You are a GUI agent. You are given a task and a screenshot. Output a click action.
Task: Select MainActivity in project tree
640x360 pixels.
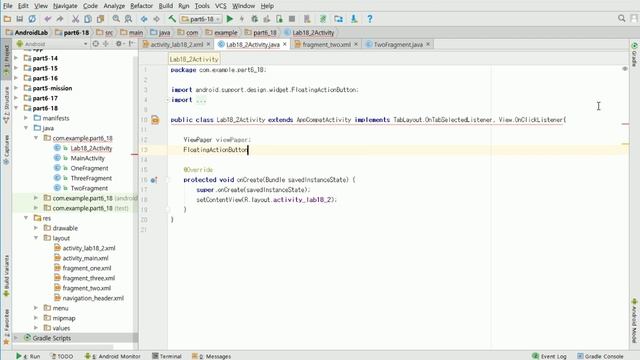pyautogui.click(x=87, y=158)
